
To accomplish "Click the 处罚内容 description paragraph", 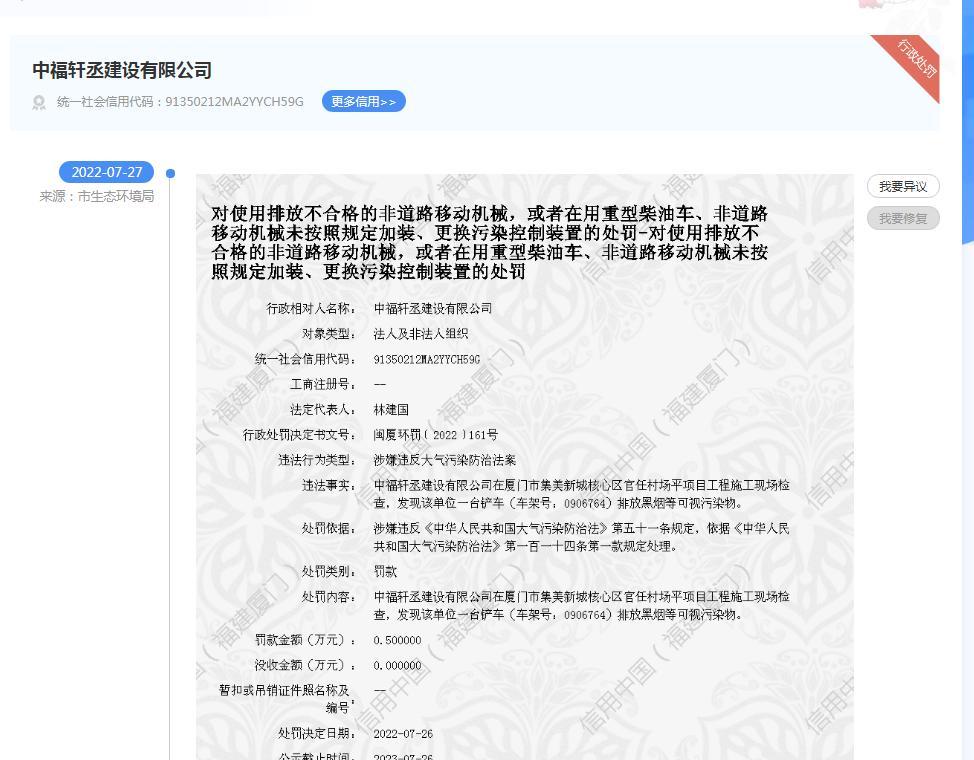I will (x=581, y=606).
